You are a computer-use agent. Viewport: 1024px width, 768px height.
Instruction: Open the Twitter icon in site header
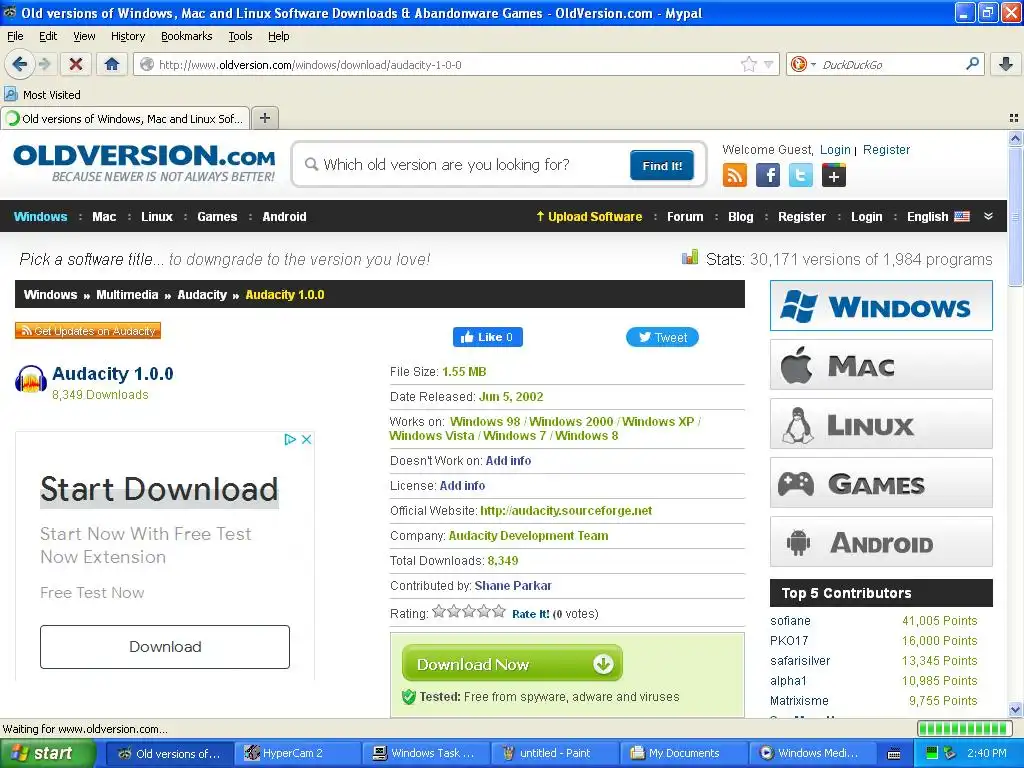801,175
